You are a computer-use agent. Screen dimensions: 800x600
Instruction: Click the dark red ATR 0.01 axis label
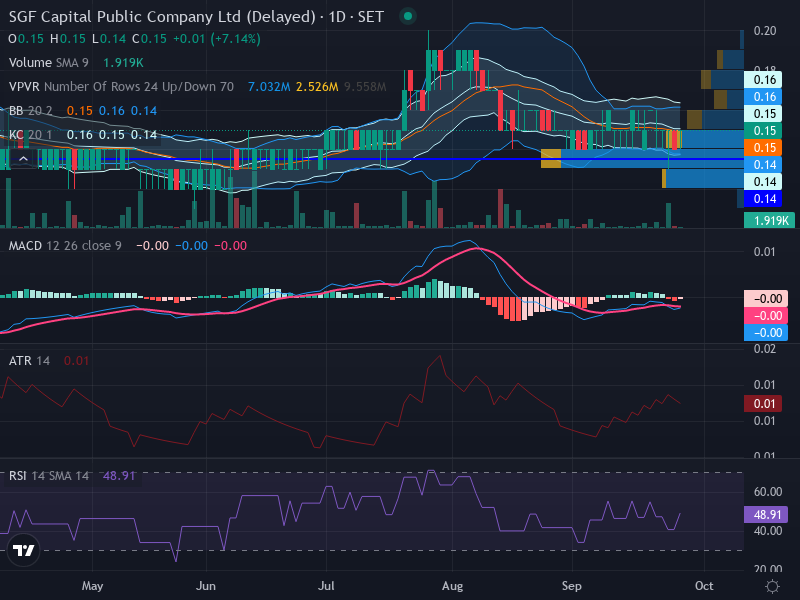pyautogui.click(x=763, y=404)
